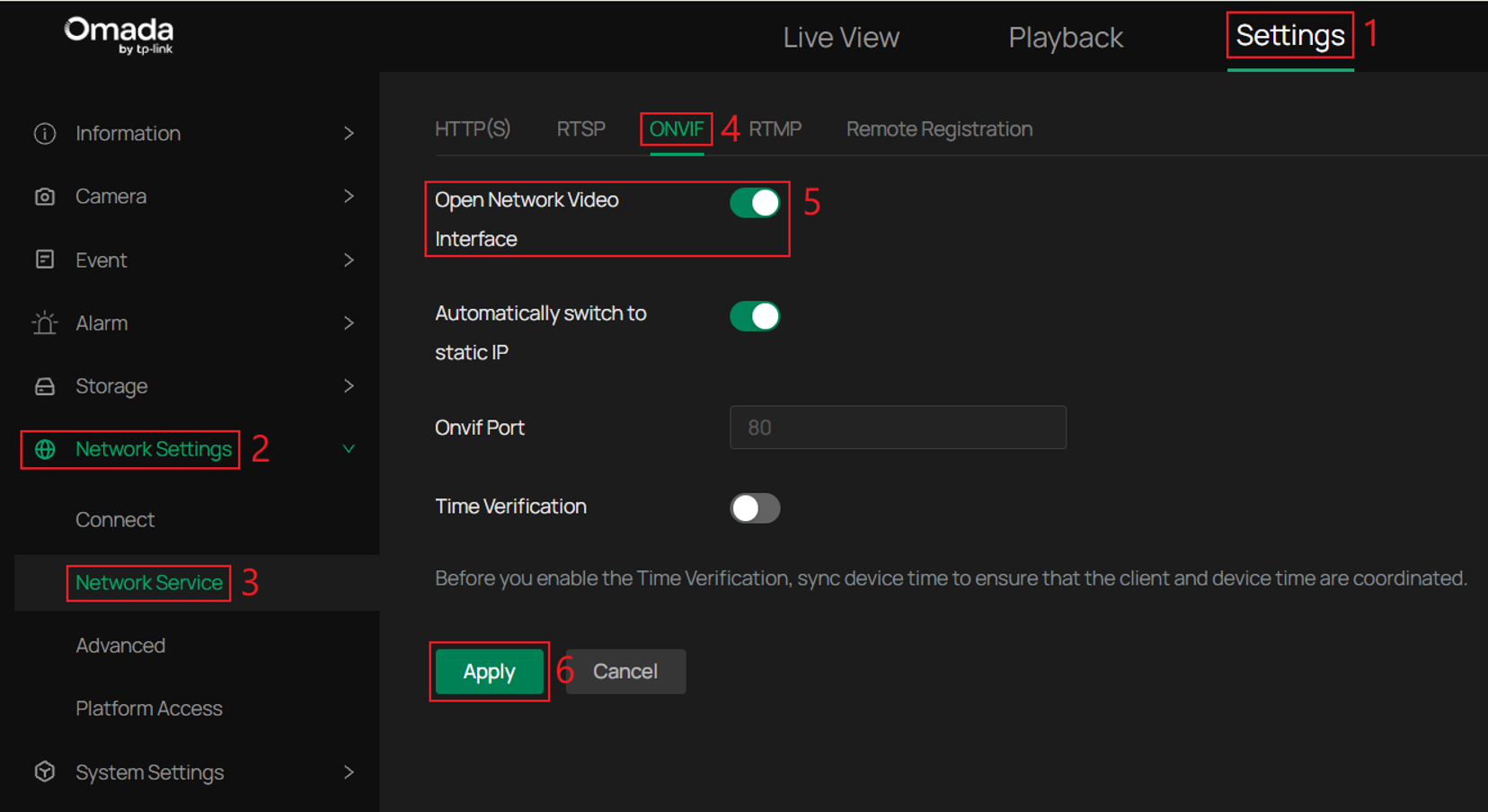Expand the Camera menu chevron
Image resolution: width=1488 pixels, height=812 pixels.
[x=349, y=197]
